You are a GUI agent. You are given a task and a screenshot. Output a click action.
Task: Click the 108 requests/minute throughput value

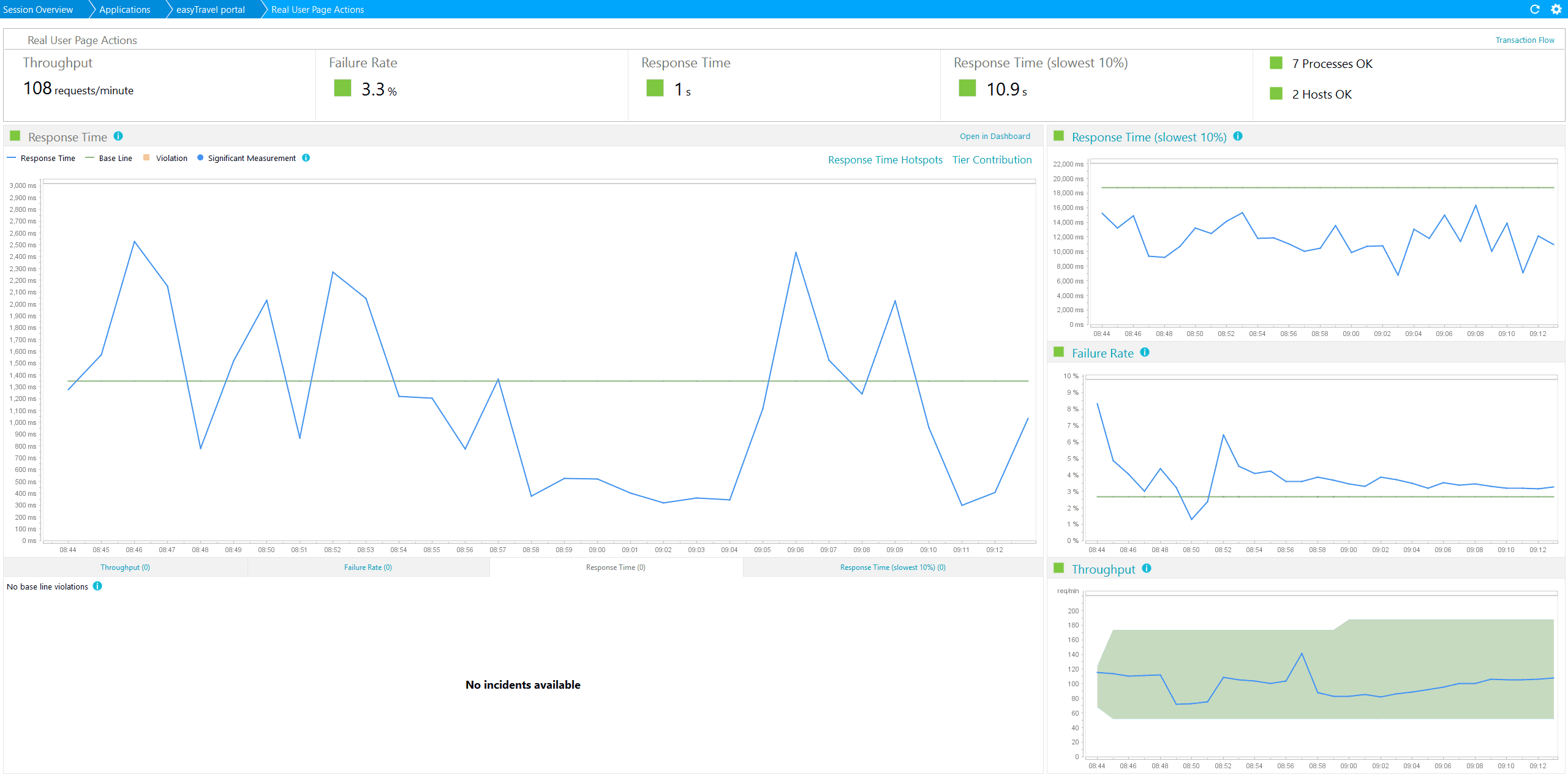point(78,89)
